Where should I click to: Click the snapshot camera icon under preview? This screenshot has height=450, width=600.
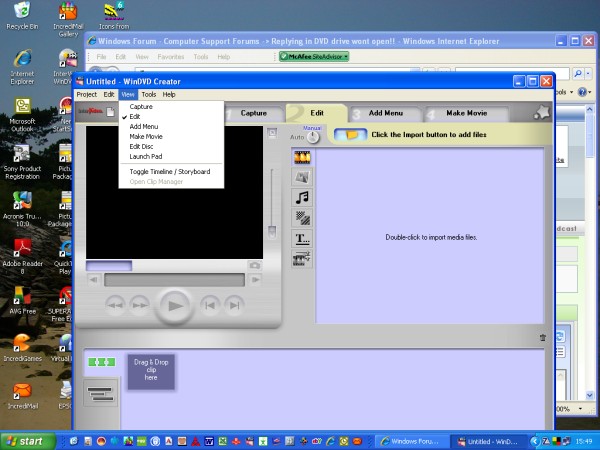tap(254, 266)
